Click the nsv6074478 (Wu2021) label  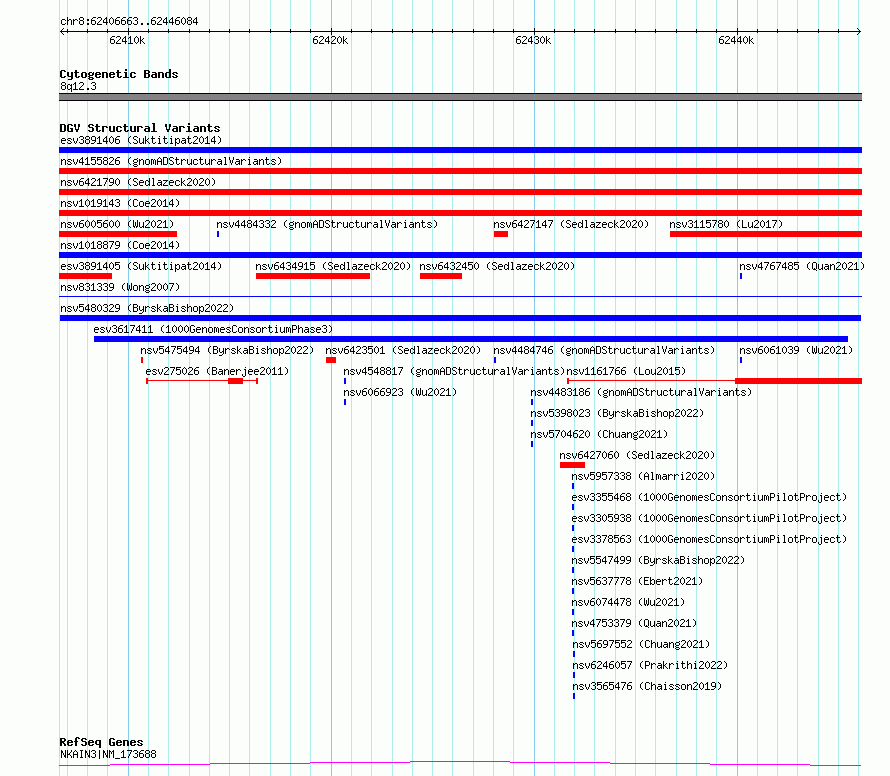coord(628,602)
